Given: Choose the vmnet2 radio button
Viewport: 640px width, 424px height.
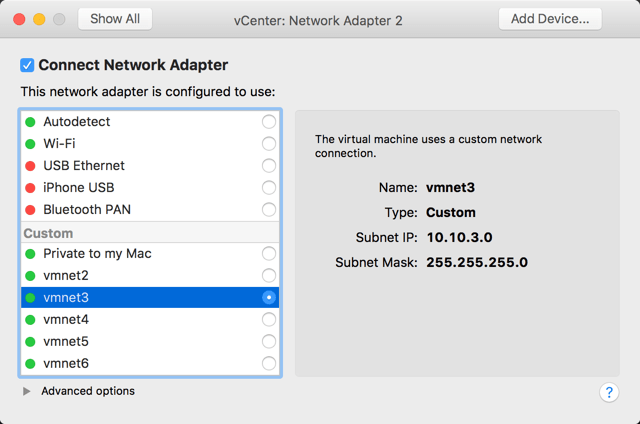Looking at the screenshot, I should point(268,276).
